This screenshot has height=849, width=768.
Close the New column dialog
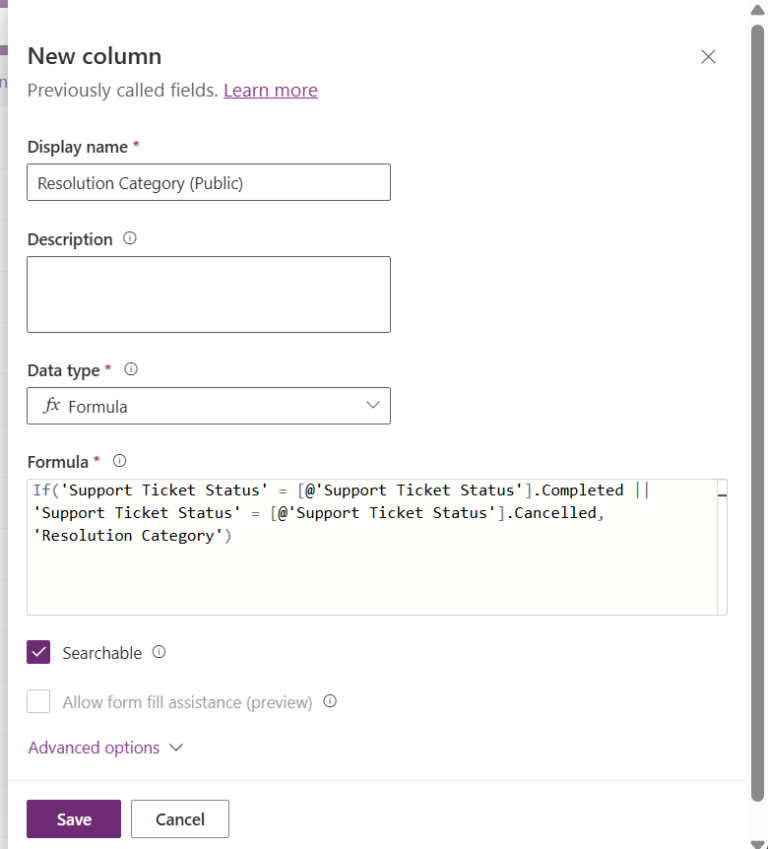coord(708,57)
